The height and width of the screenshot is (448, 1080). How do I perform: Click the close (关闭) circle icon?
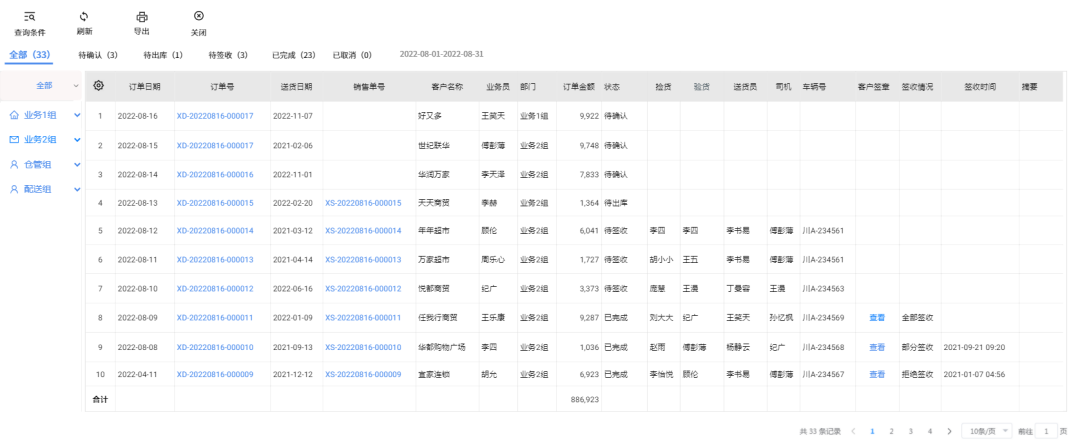pyautogui.click(x=198, y=17)
